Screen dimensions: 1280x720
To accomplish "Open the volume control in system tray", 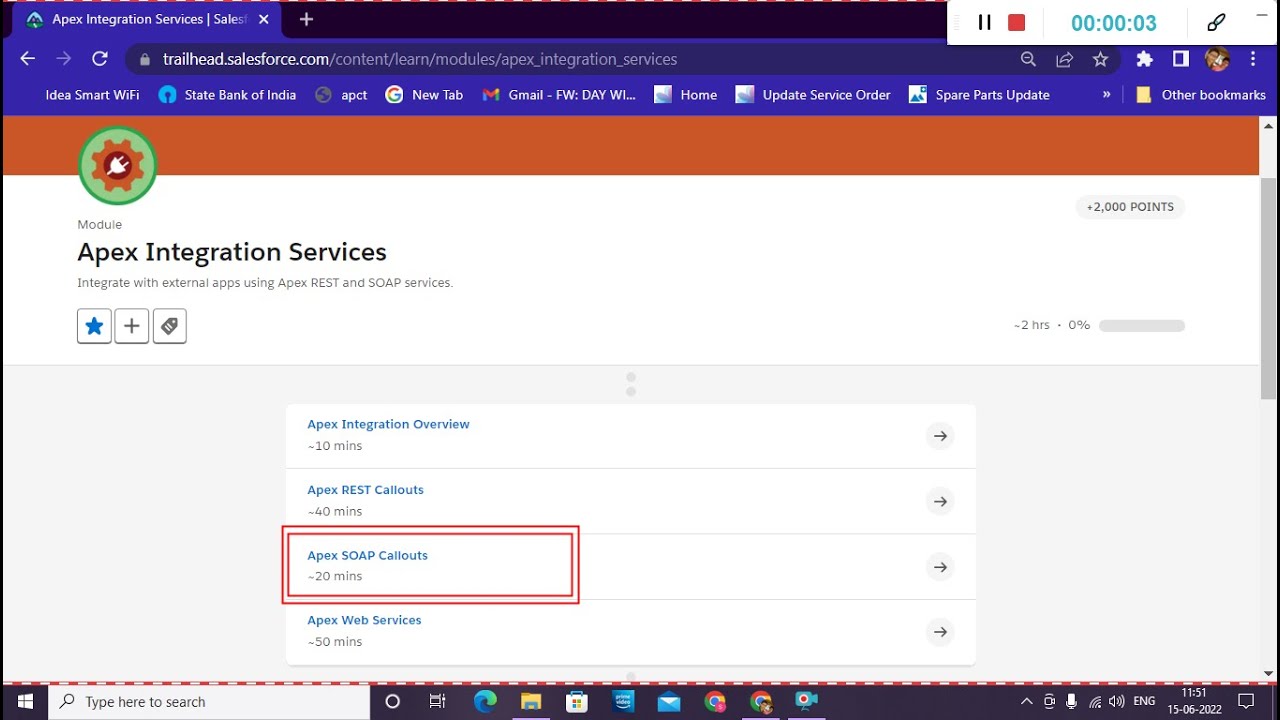I will click(1117, 702).
